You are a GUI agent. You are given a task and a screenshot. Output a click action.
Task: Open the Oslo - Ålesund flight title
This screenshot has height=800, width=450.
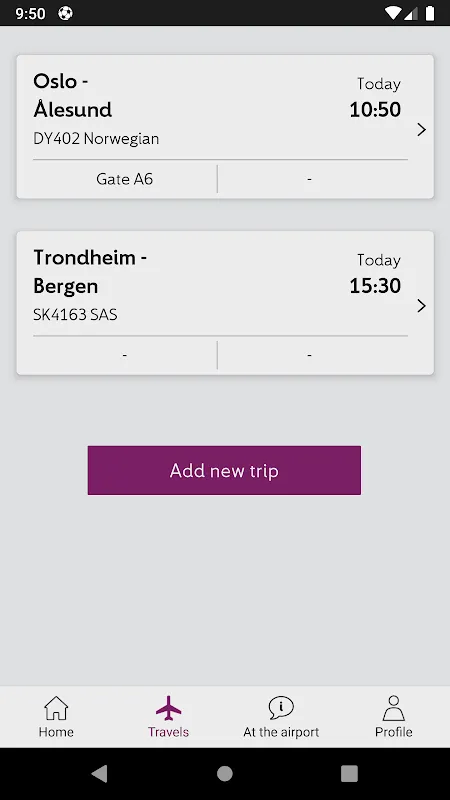(x=72, y=95)
